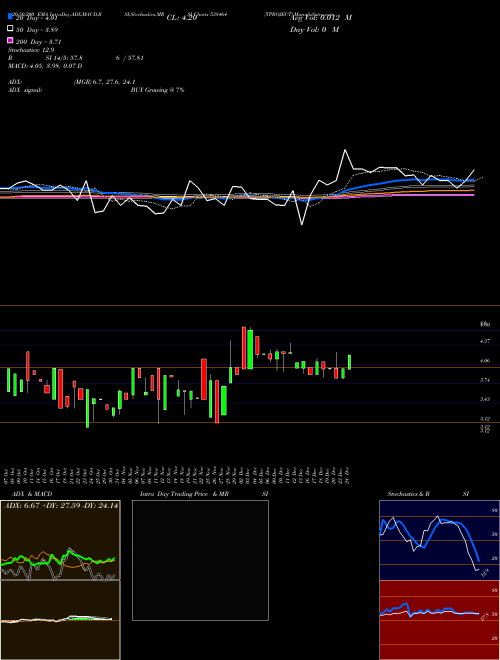
Task: Click the blue 20 Day legend swatch
Action: click(x=10, y=16)
